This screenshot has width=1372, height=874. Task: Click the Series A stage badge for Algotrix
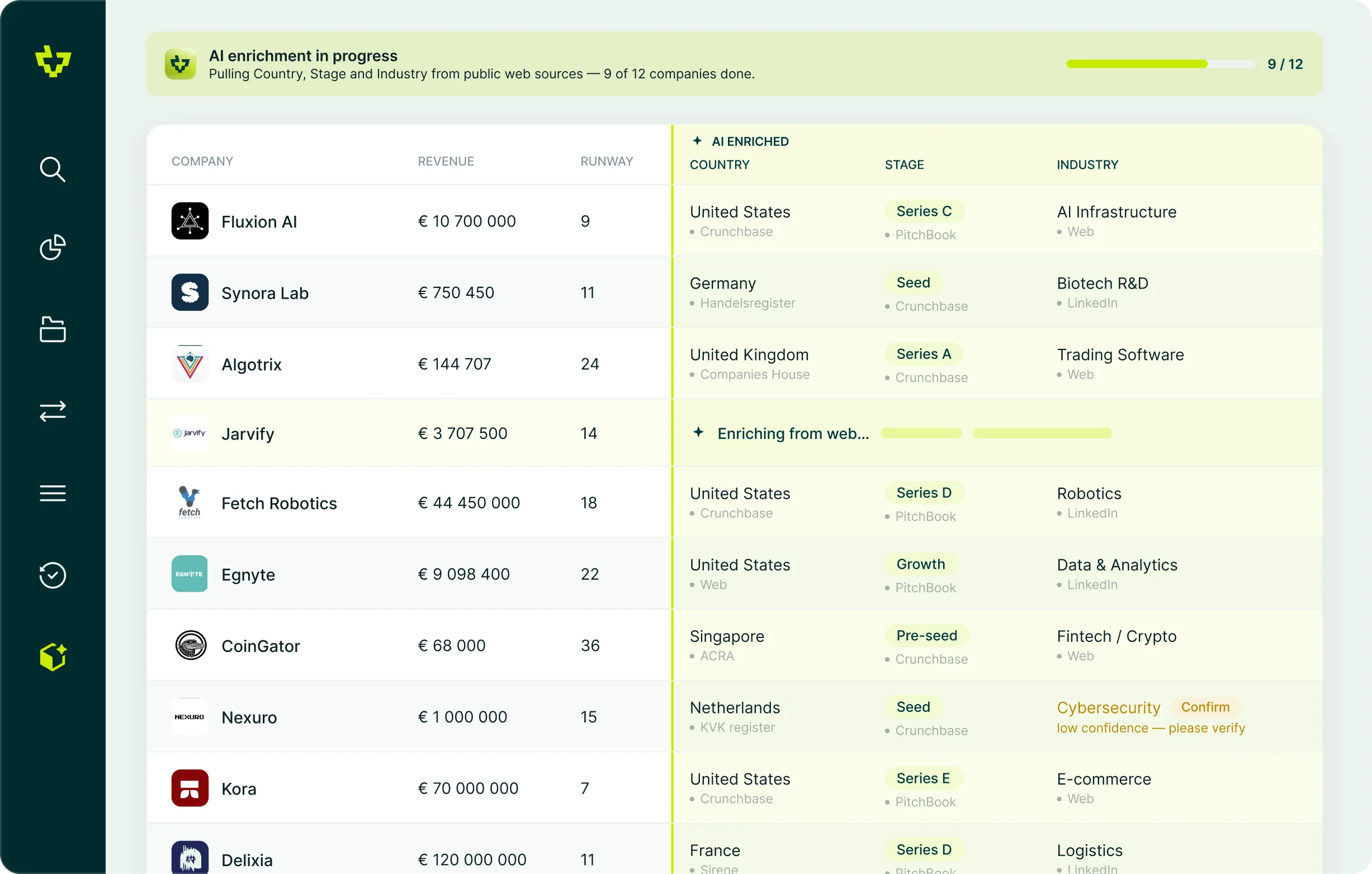[924, 354]
